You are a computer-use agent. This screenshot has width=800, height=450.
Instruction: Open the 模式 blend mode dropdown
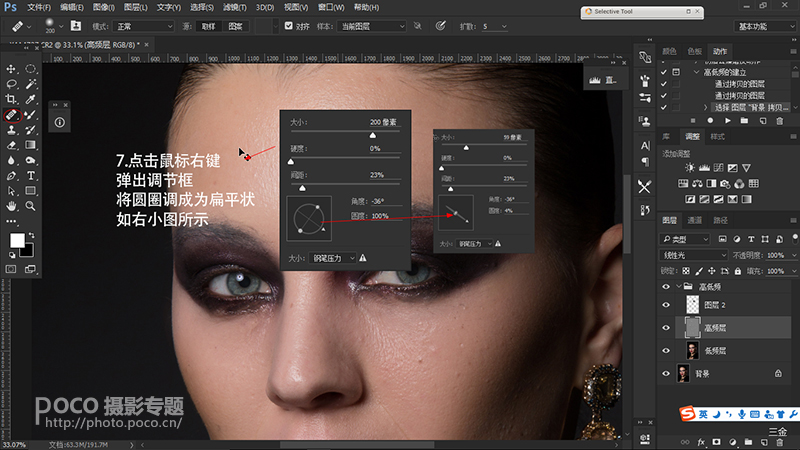pyautogui.click(x=142, y=26)
